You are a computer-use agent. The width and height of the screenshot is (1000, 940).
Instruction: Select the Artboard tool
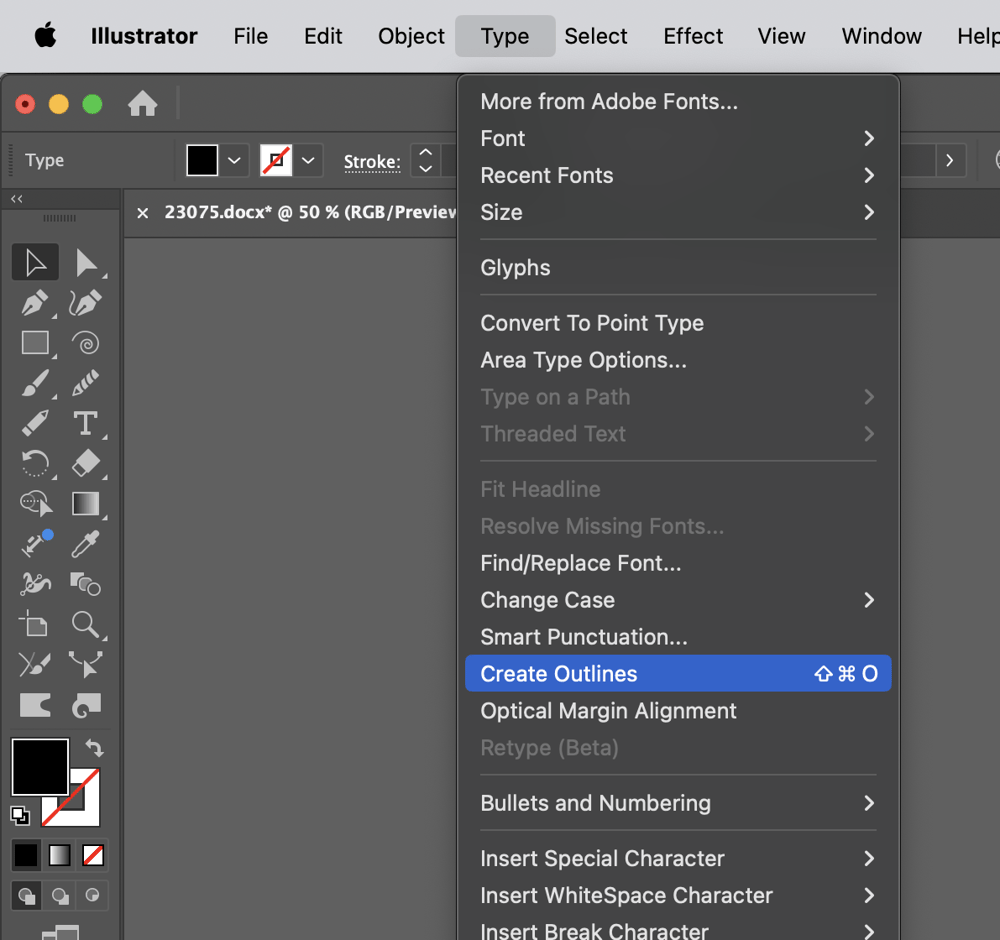(33, 624)
